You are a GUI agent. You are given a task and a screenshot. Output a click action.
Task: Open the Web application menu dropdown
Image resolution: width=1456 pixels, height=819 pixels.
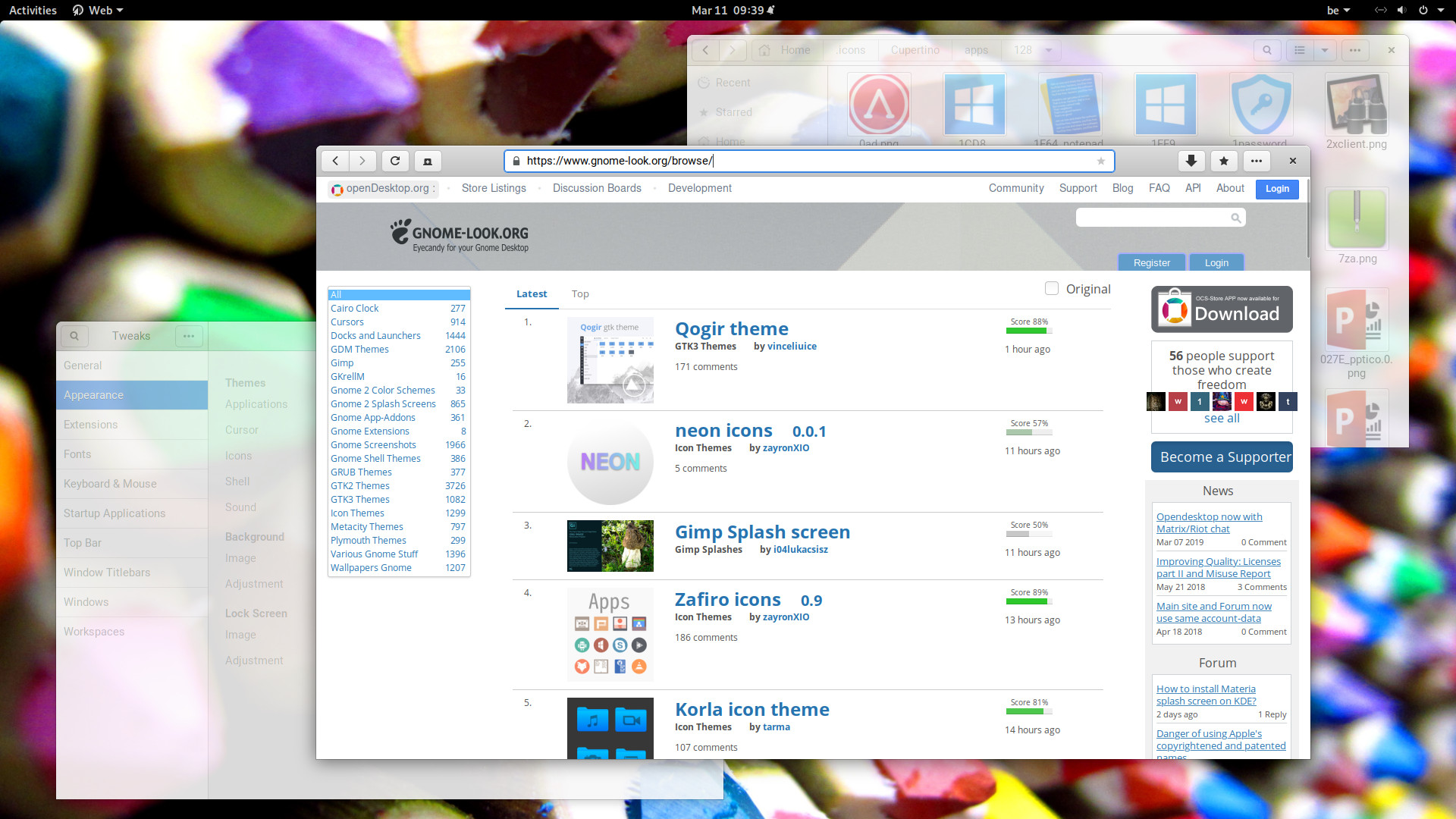pos(98,10)
